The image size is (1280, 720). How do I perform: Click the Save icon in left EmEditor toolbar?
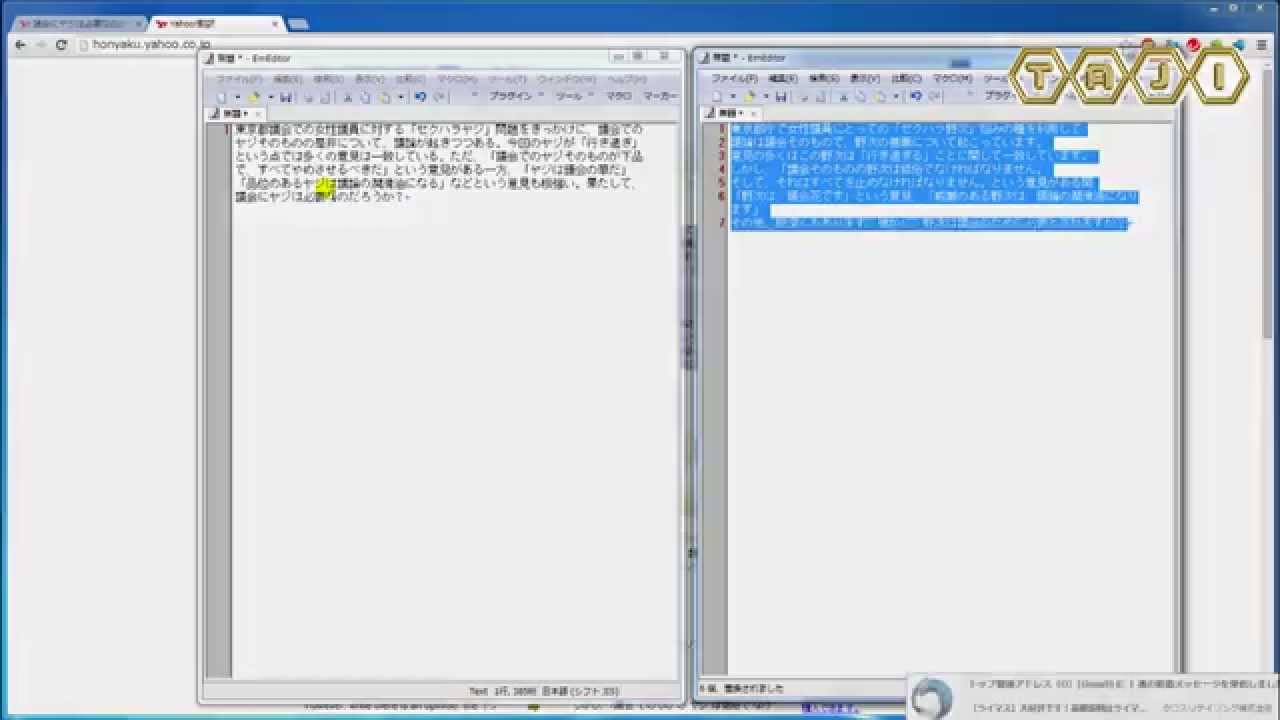pyautogui.click(x=286, y=97)
